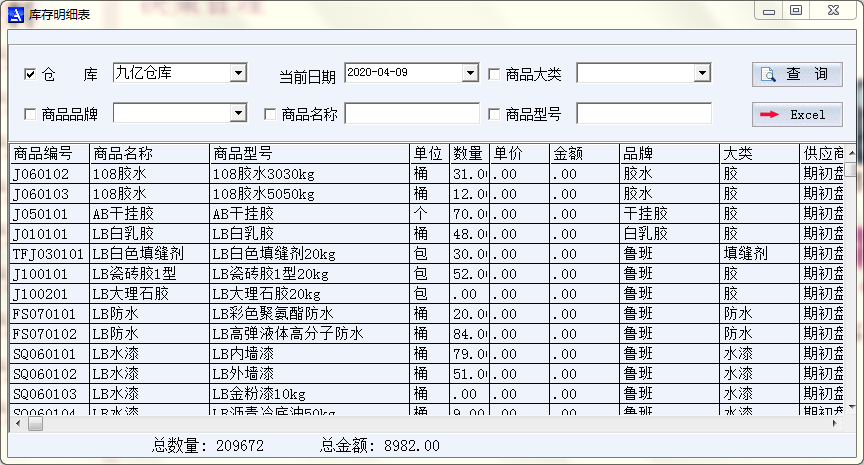Click the LB外墙漆 model cell

click(310, 374)
